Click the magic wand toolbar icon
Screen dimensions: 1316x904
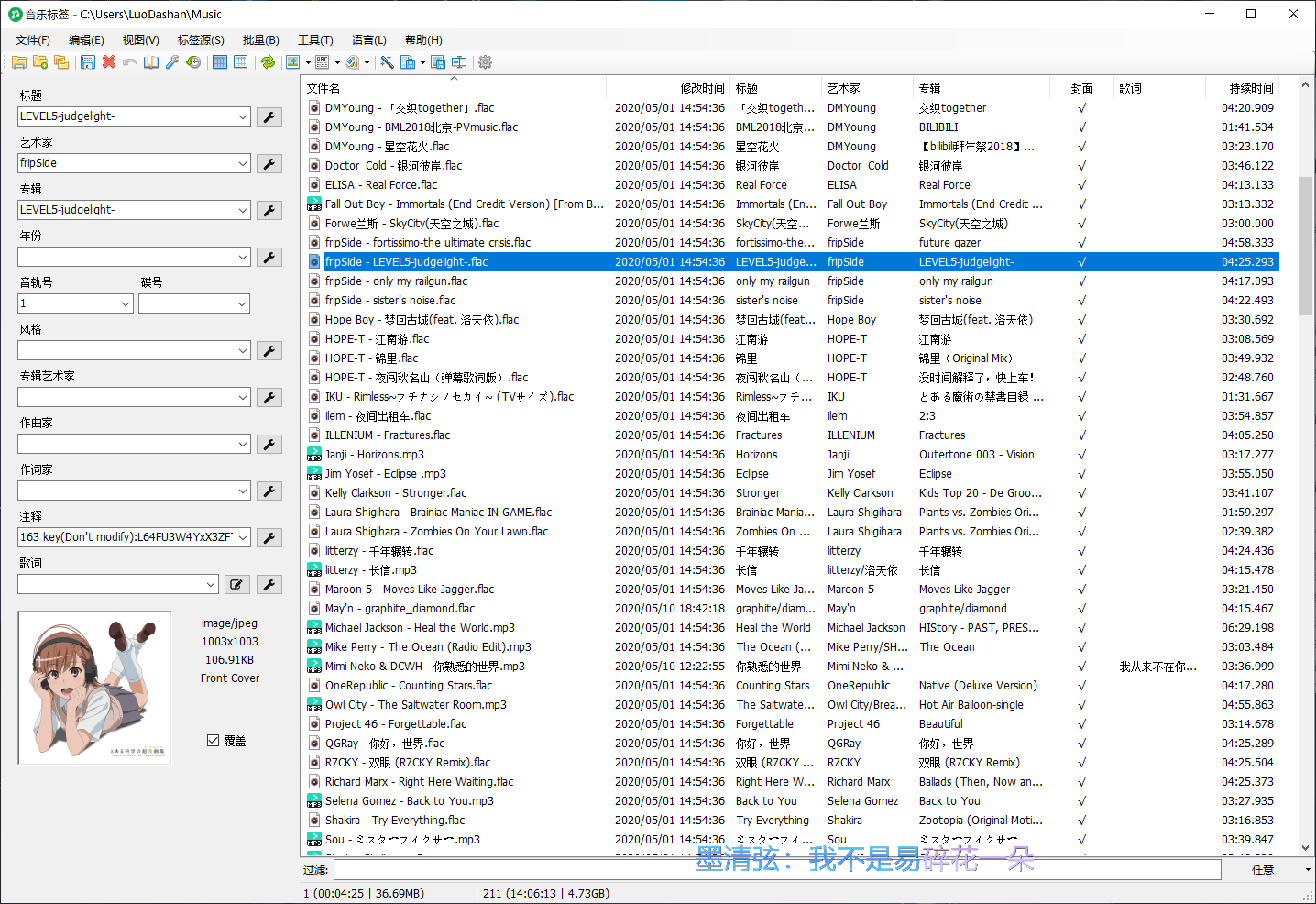click(x=387, y=62)
